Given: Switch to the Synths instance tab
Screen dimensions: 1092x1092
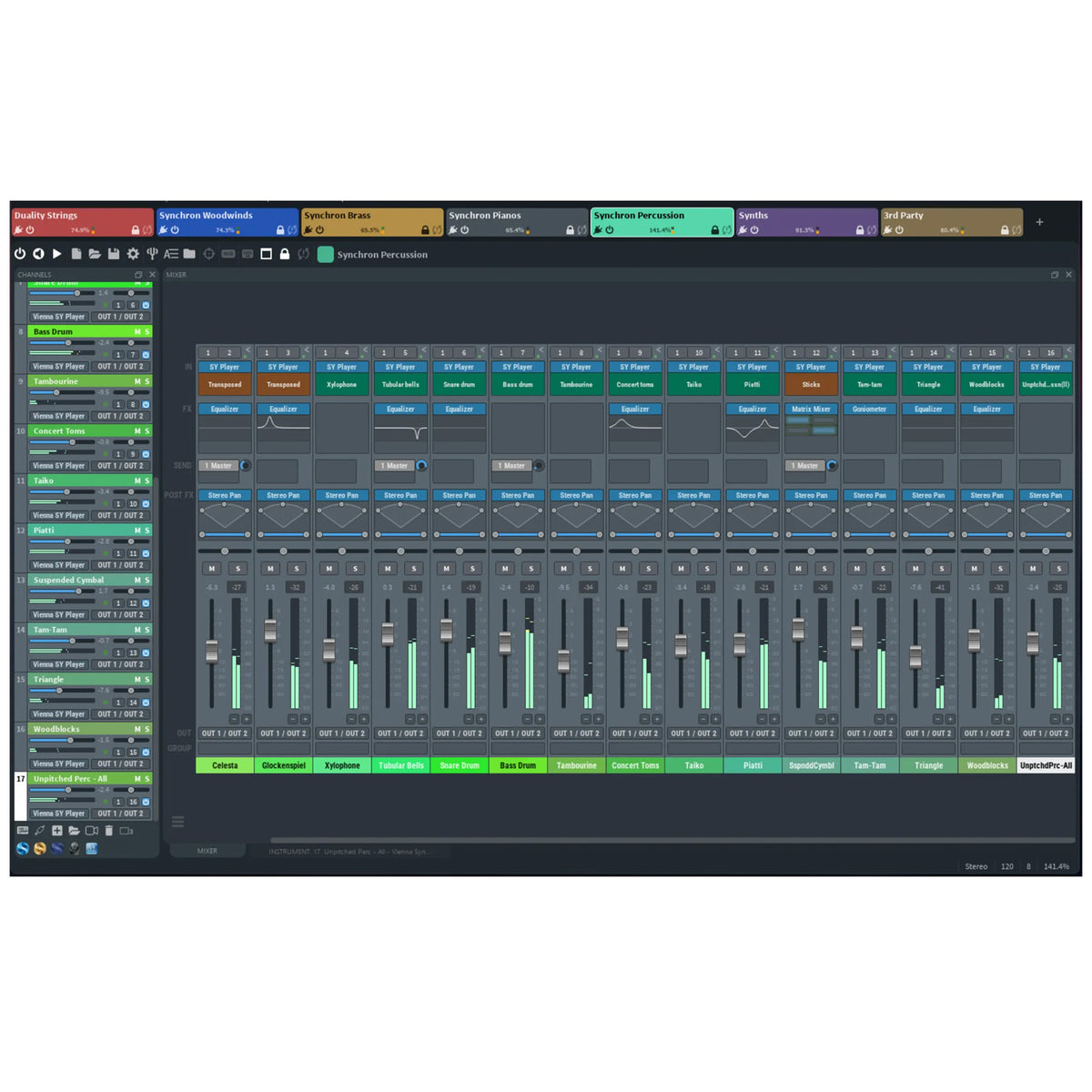Looking at the screenshot, I should click(807, 222).
